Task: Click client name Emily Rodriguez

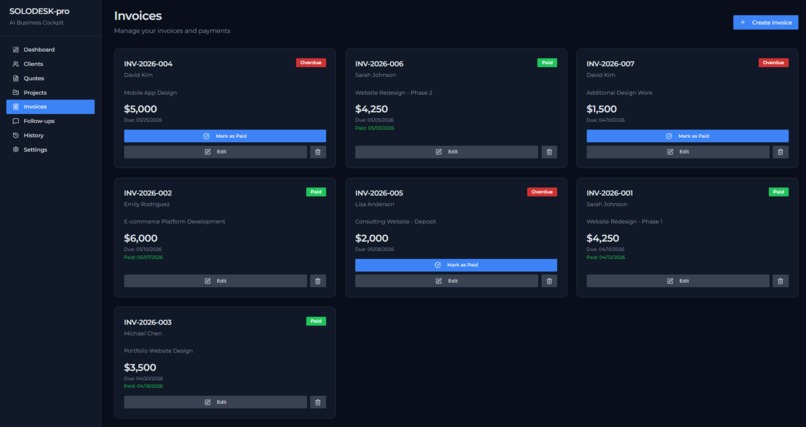Action: [x=146, y=205]
